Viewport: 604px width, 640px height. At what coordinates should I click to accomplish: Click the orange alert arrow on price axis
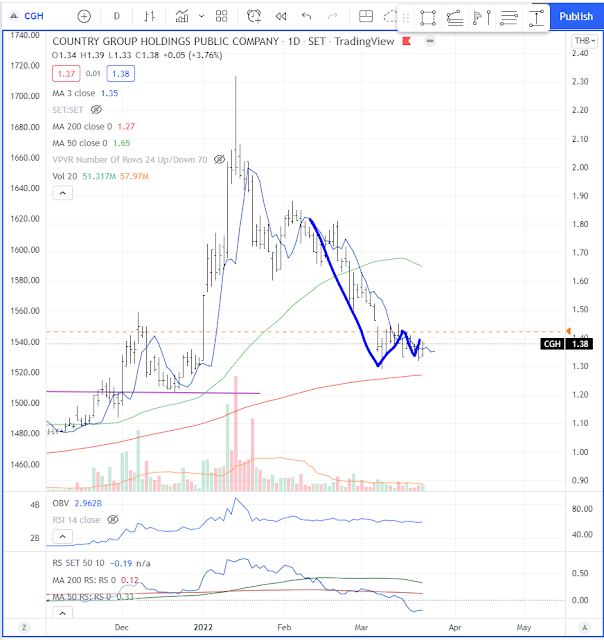[568, 331]
